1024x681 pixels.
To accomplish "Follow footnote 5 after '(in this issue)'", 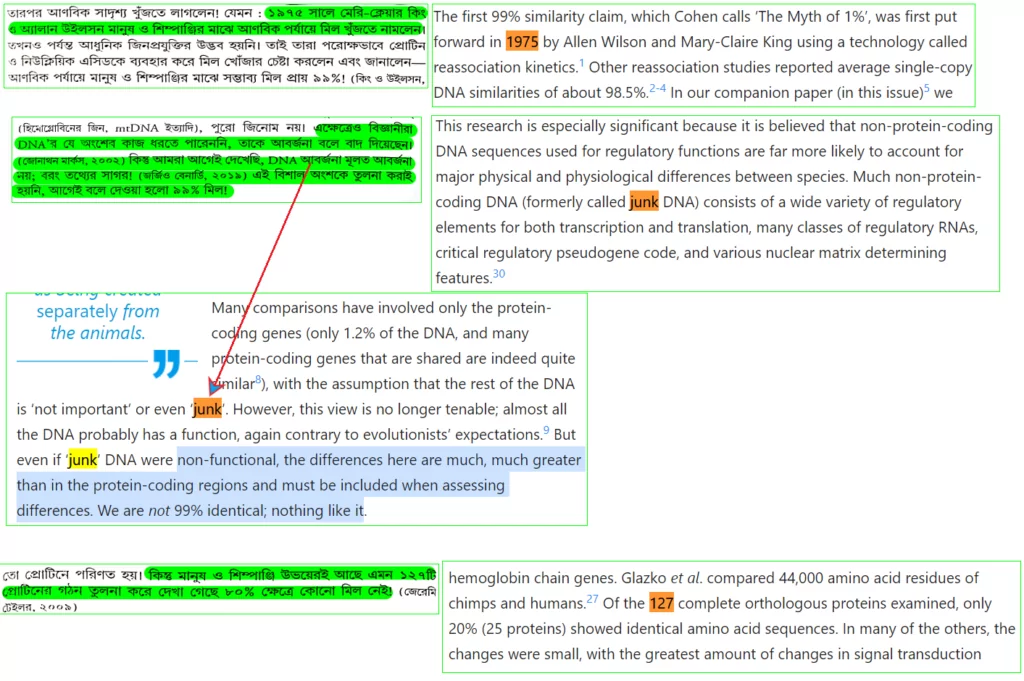I will (926, 88).
